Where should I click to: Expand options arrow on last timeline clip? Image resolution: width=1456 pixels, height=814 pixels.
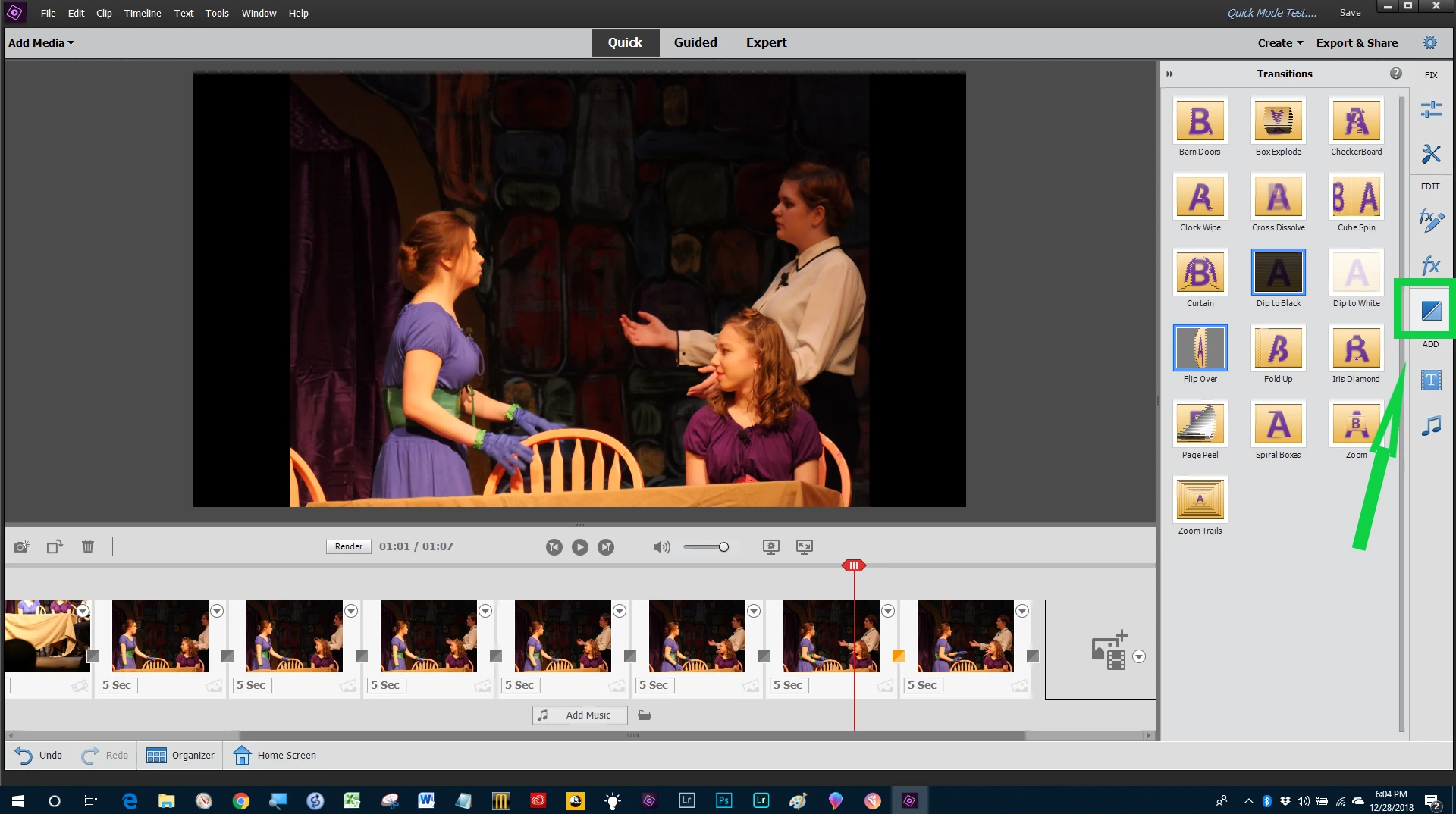pos(1022,611)
